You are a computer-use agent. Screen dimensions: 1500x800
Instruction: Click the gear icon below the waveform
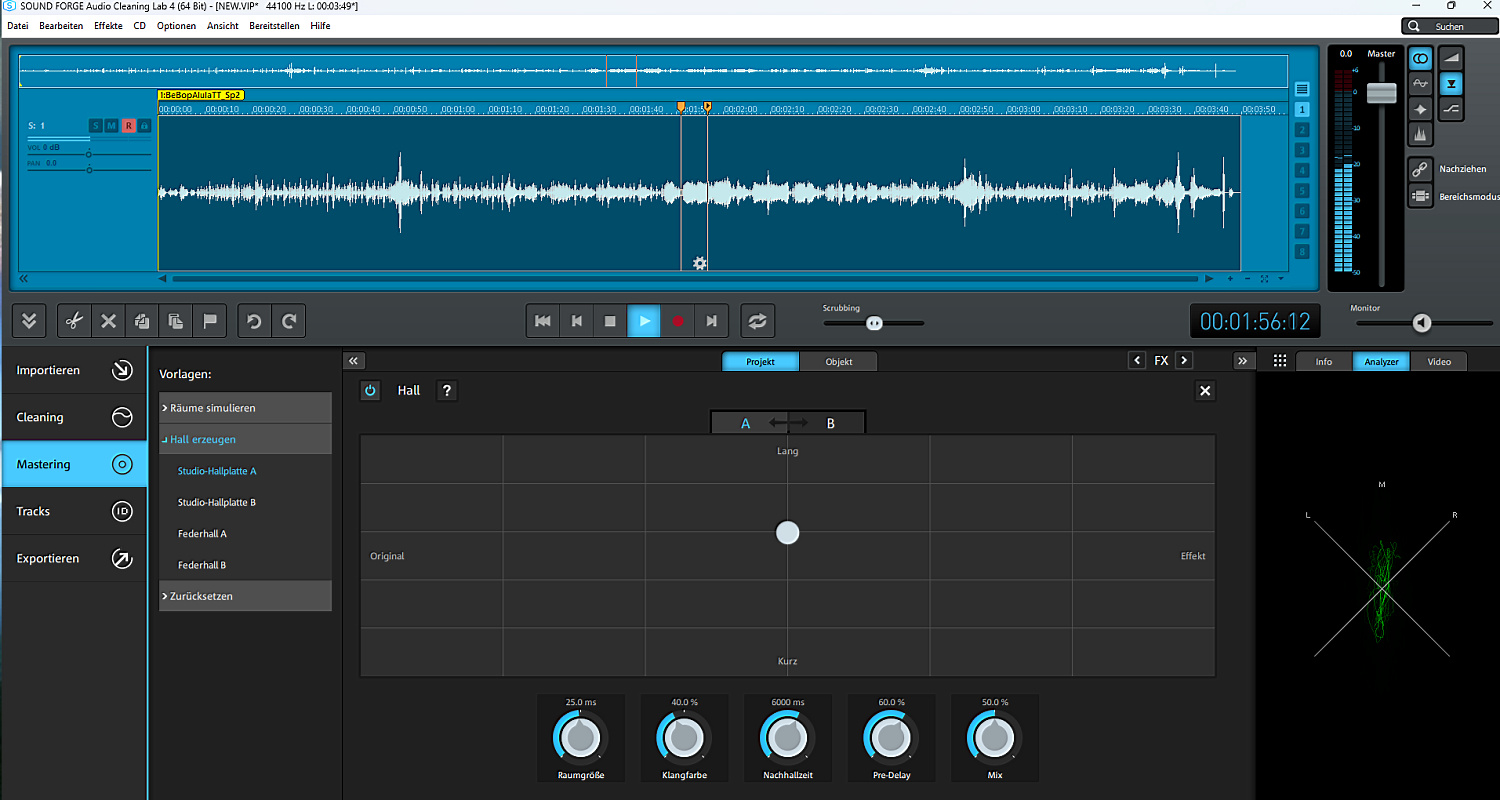(700, 263)
